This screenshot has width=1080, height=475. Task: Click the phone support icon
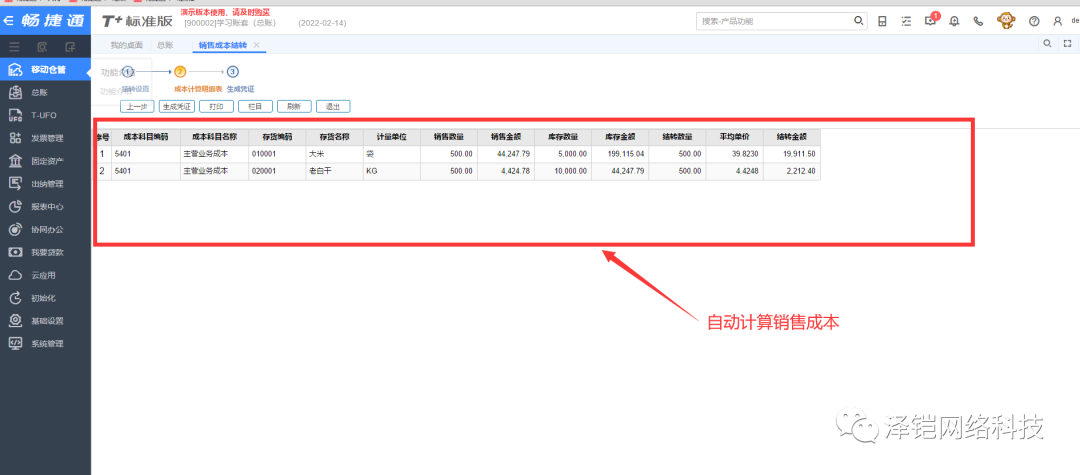pos(978,21)
